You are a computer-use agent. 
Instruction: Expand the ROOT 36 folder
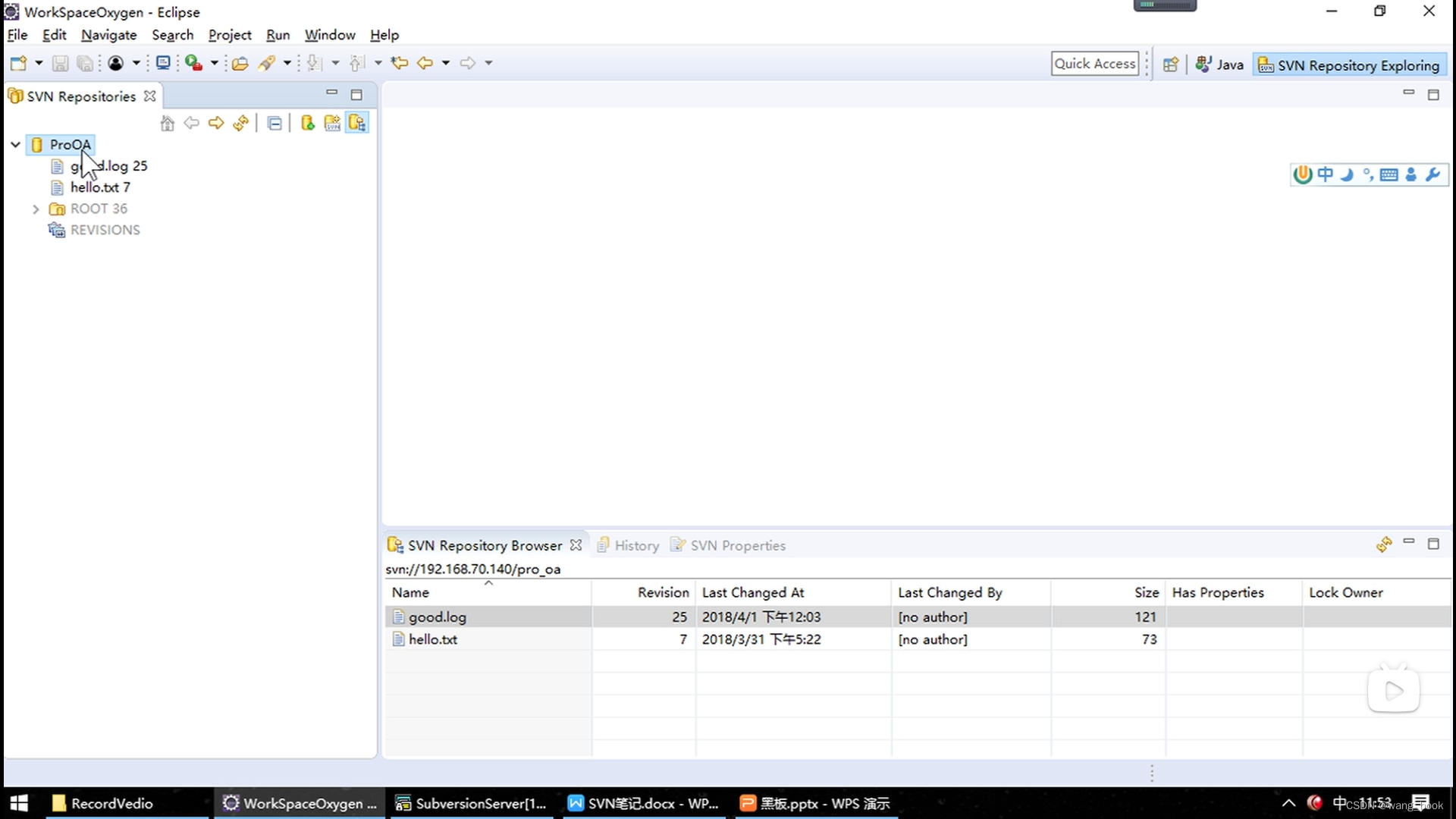coord(36,209)
